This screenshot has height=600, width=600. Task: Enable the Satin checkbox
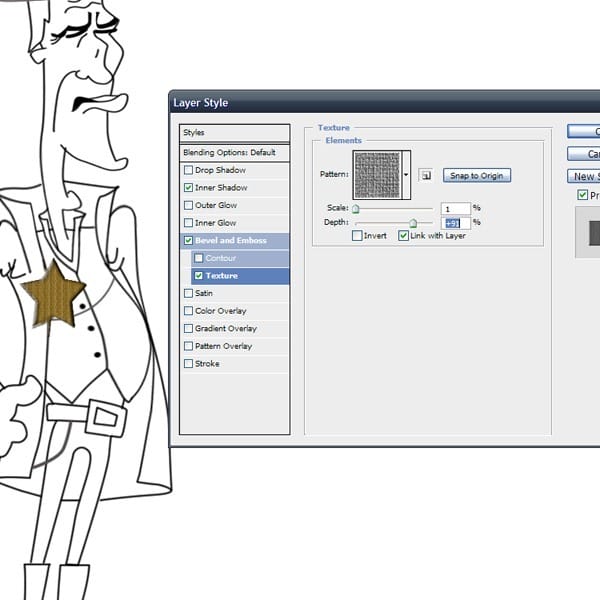click(x=188, y=293)
